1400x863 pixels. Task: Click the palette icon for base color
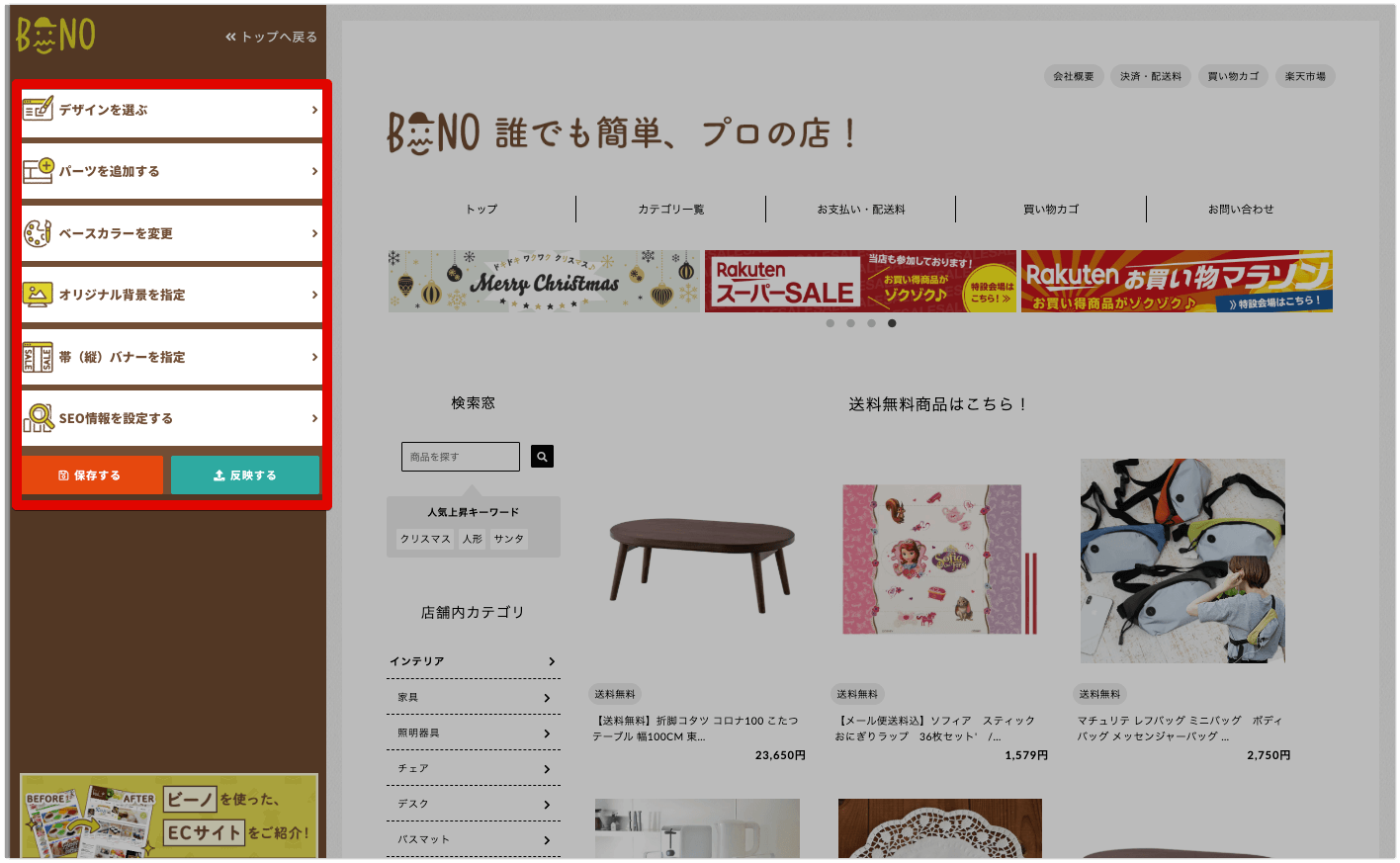click(x=38, y=233)
